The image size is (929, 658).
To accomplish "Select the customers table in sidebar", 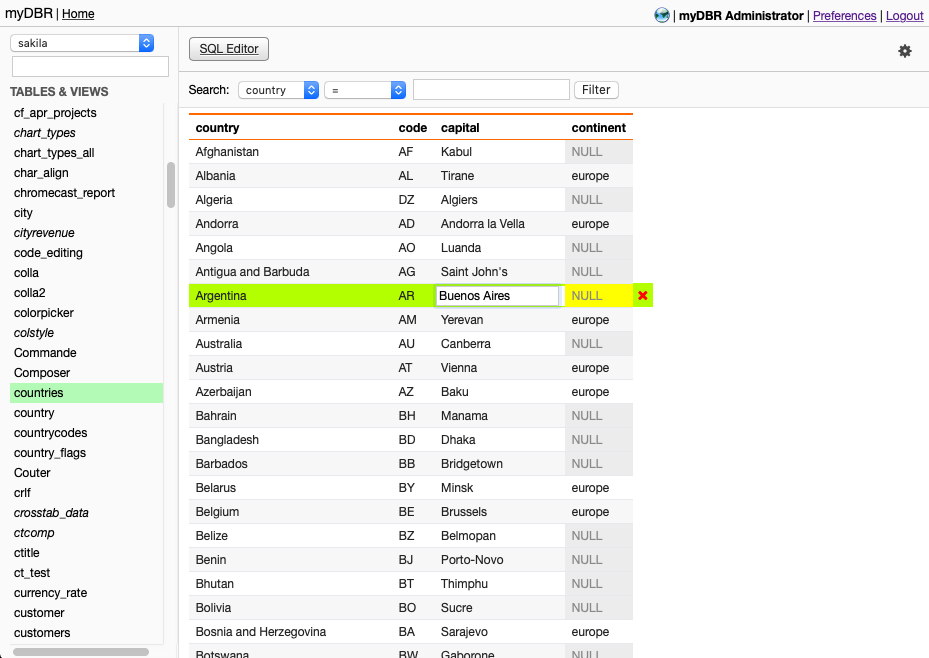I will pos(42,633).
